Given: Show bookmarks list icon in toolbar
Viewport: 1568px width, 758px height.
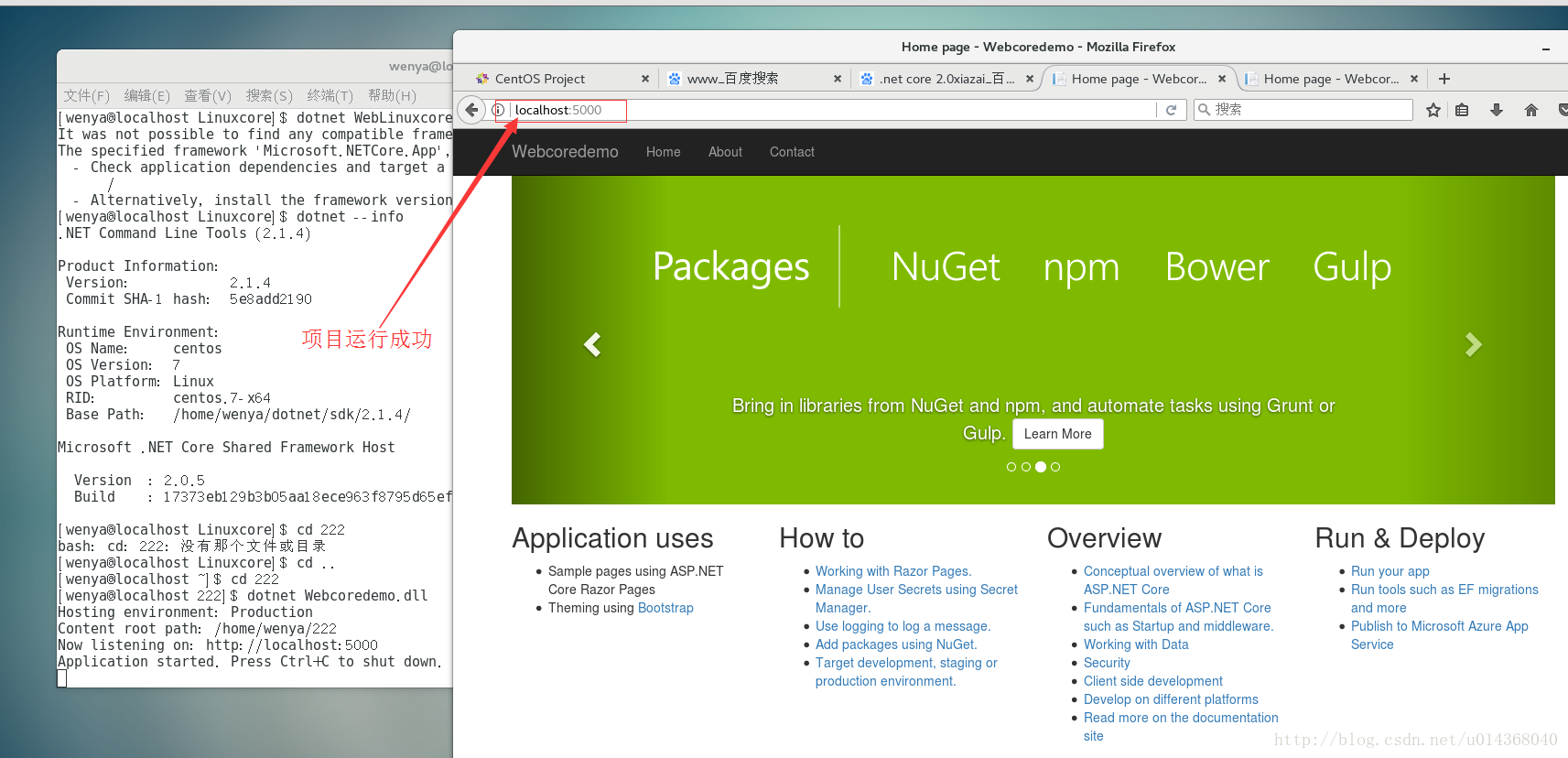Looking at the screenshot, I should click(1462, 110).
